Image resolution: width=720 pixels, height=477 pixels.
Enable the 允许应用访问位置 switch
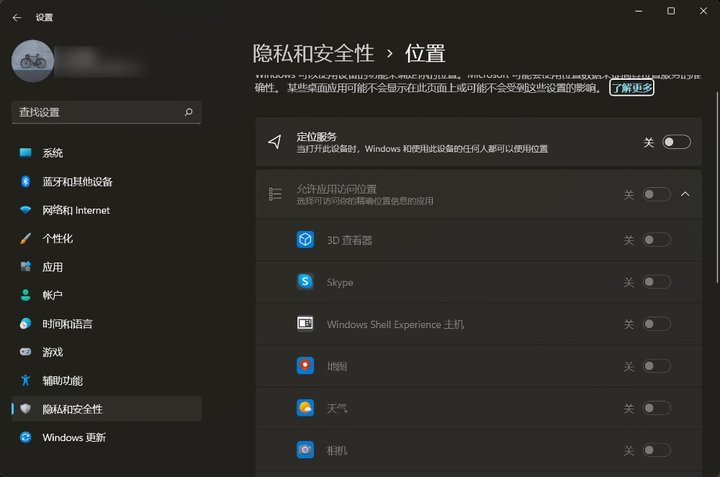click(x=656, y=194)
